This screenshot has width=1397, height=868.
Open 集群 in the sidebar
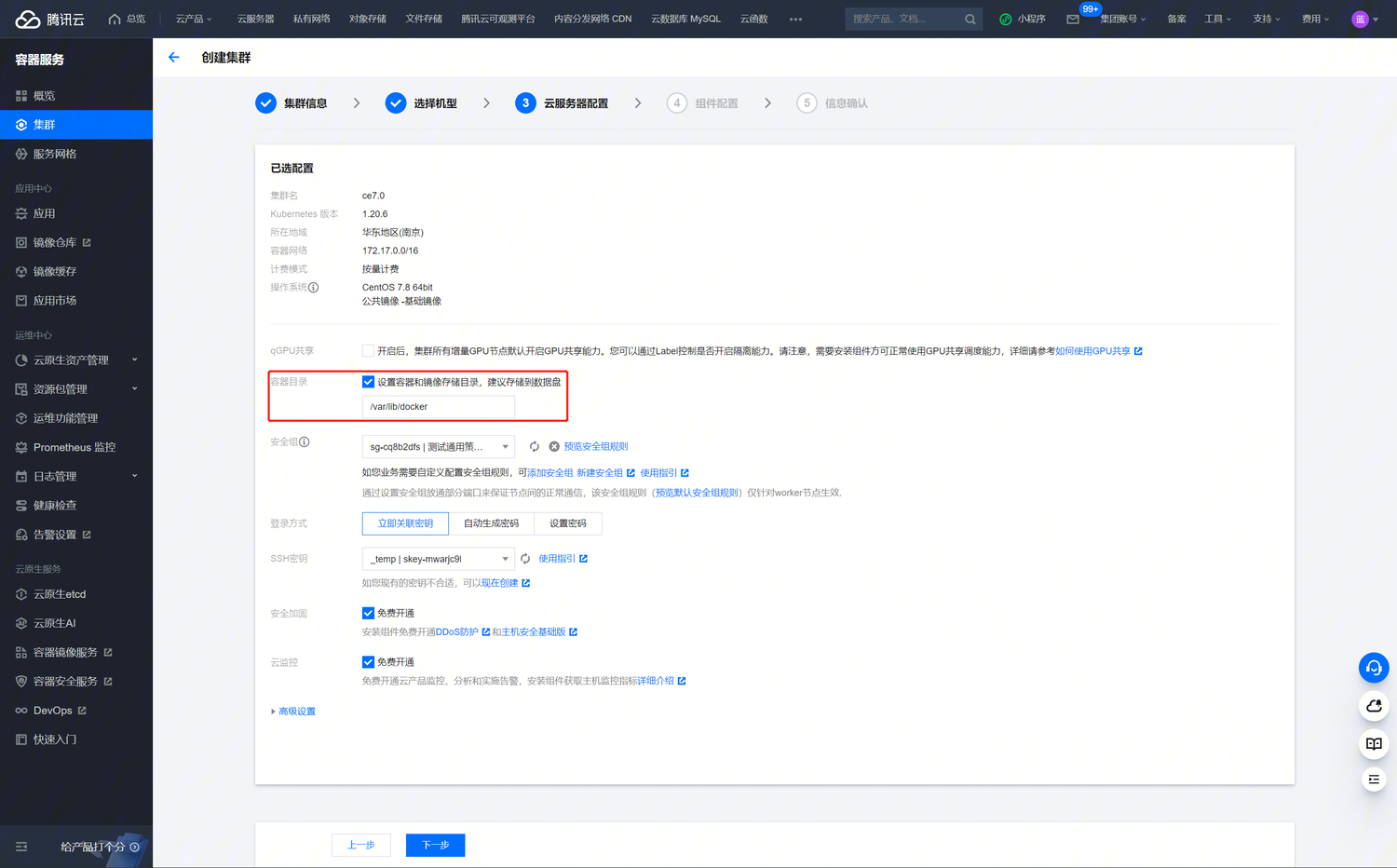tap(76, 125)
